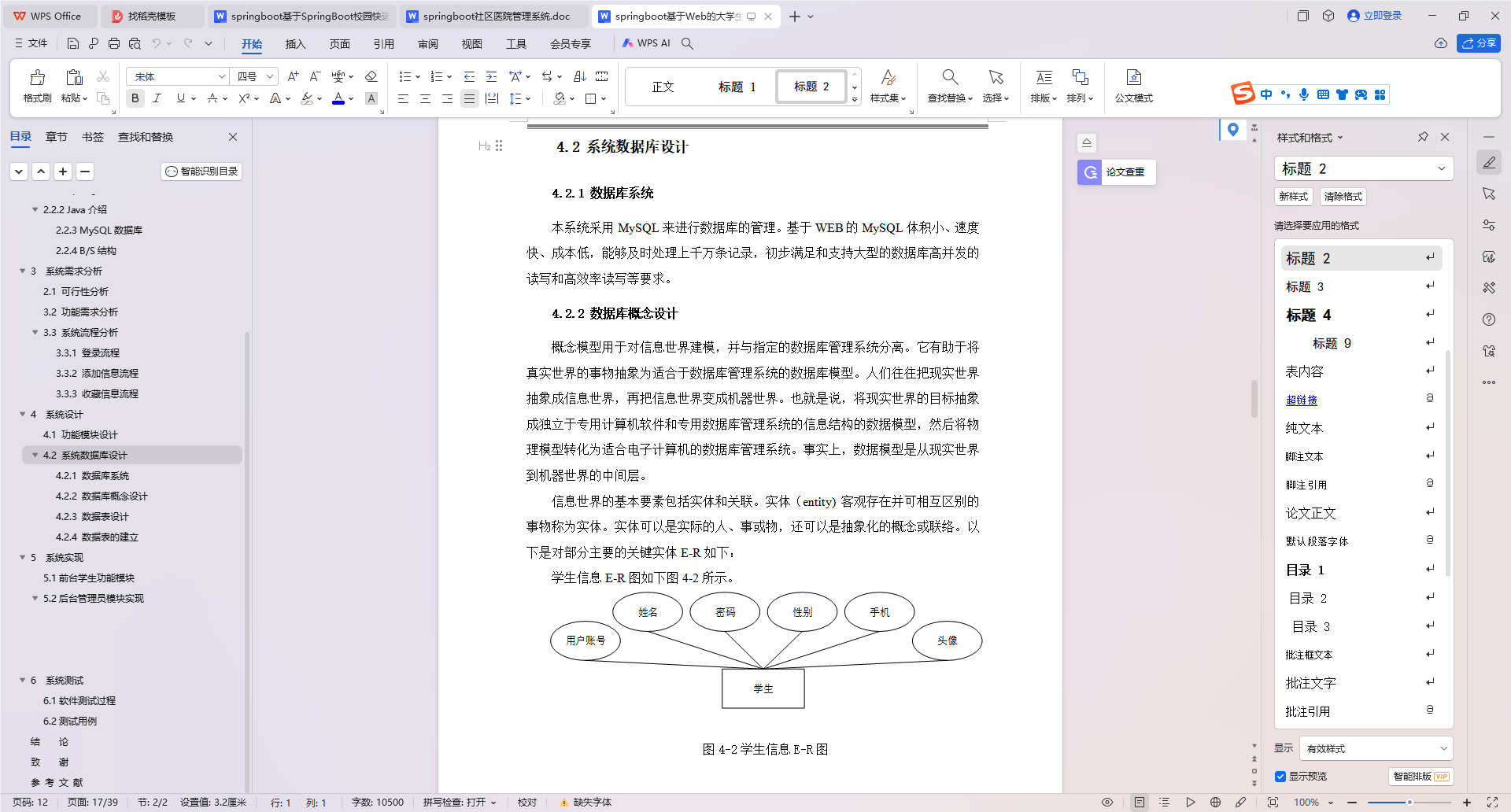Select 4.2.3 数据表设计 in outline
1511x812 pixels.
(x=91, y=516)
